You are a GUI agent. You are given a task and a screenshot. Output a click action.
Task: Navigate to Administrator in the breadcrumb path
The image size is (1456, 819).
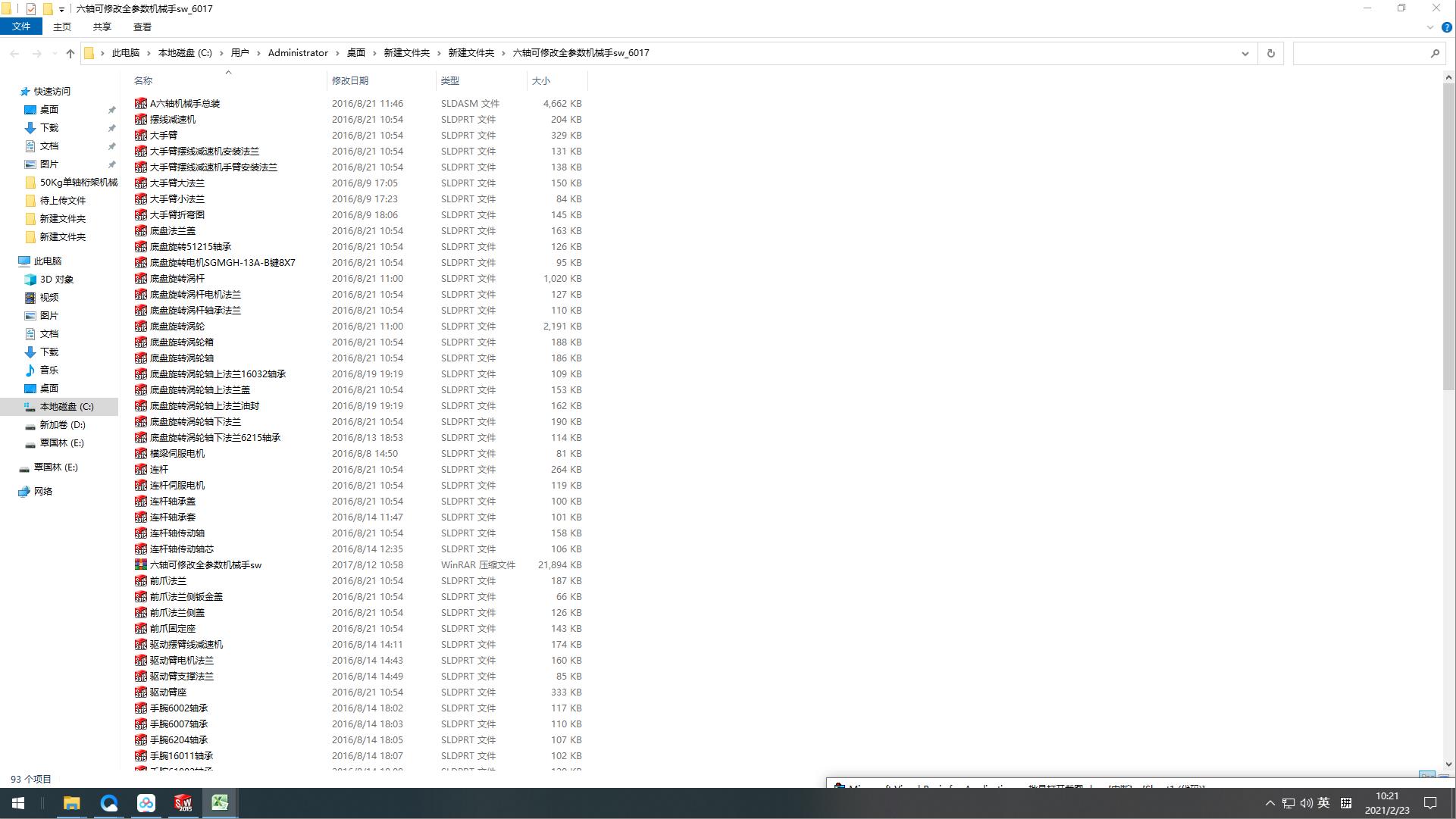(298, 53)
